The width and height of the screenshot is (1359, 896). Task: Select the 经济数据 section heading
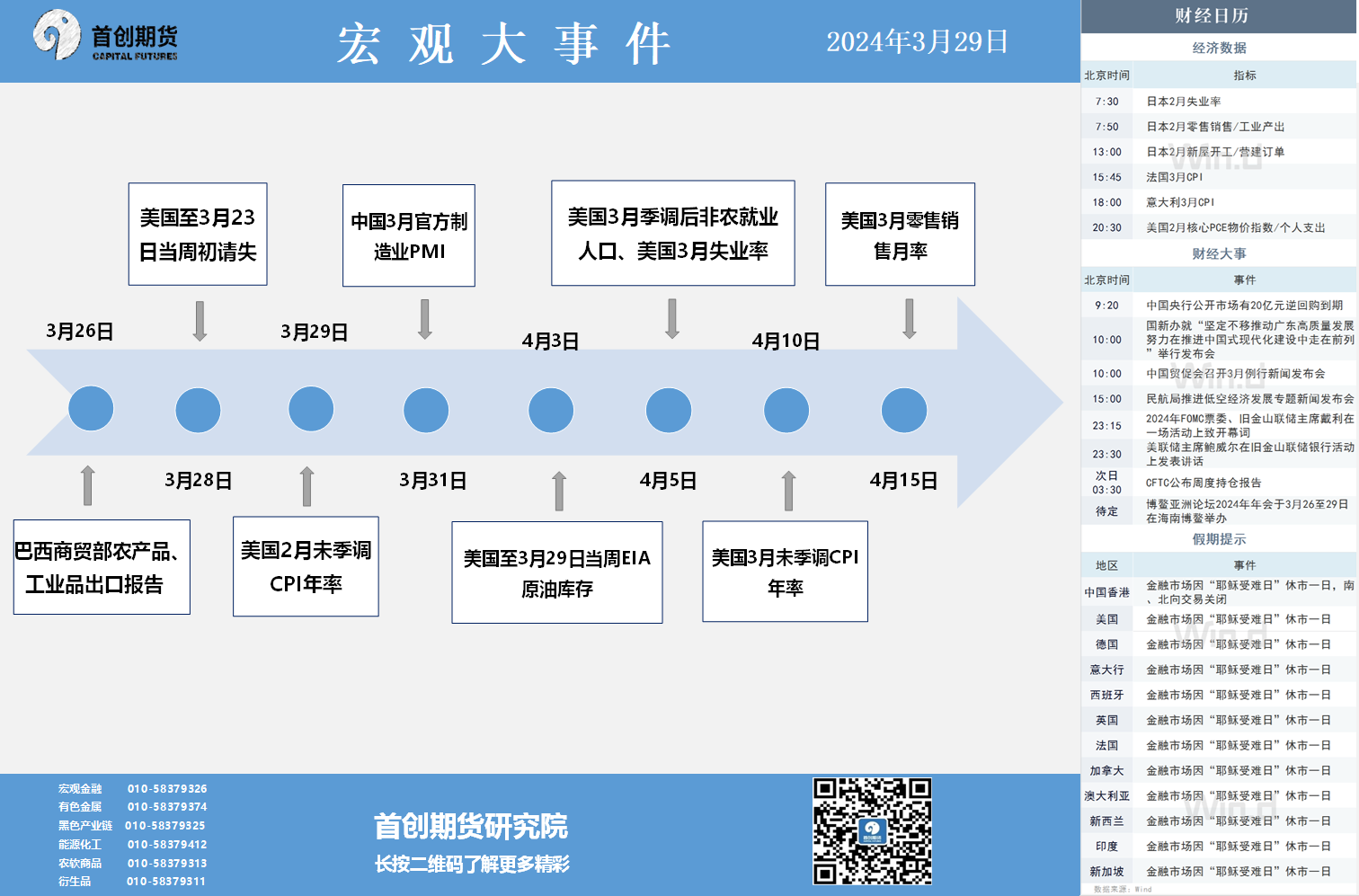1219,48
